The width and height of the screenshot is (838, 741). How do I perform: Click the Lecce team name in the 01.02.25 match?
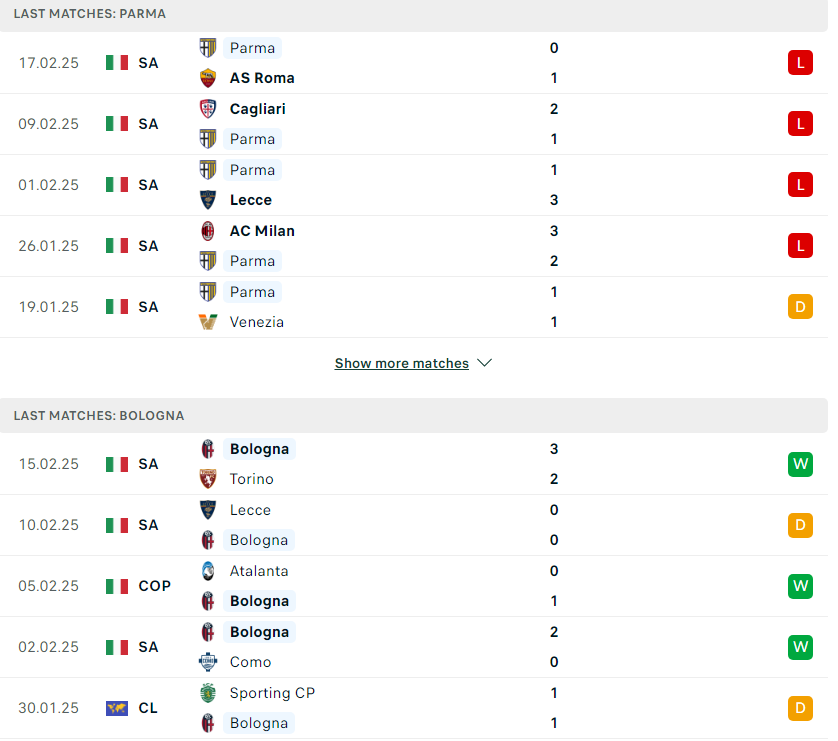251,200
